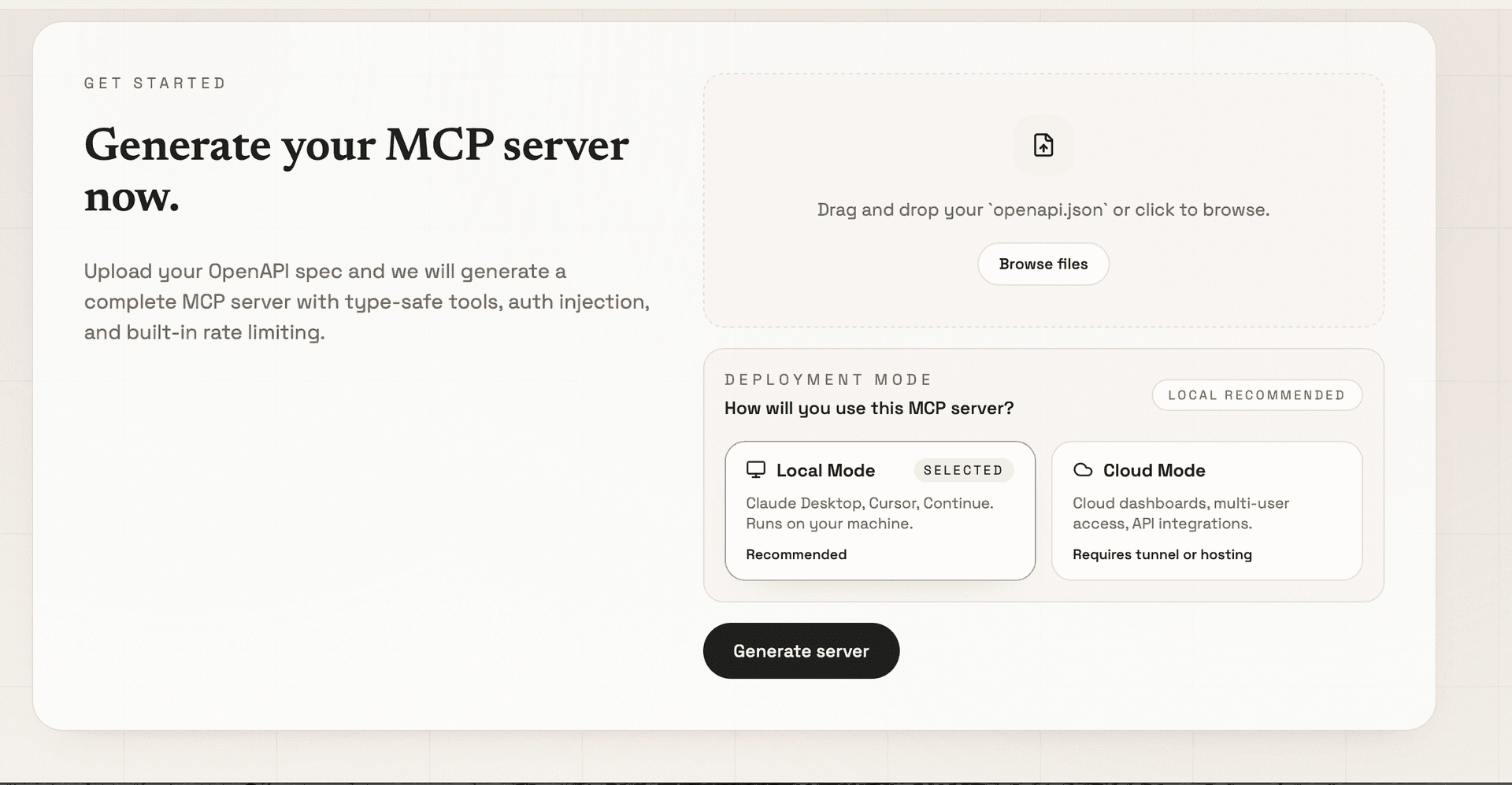Click the cloud icon on Cloud Mode card
Image resolution: width=1512 pixels, height=785 pixels.
pyautogui.click(x=1083, y=469)
